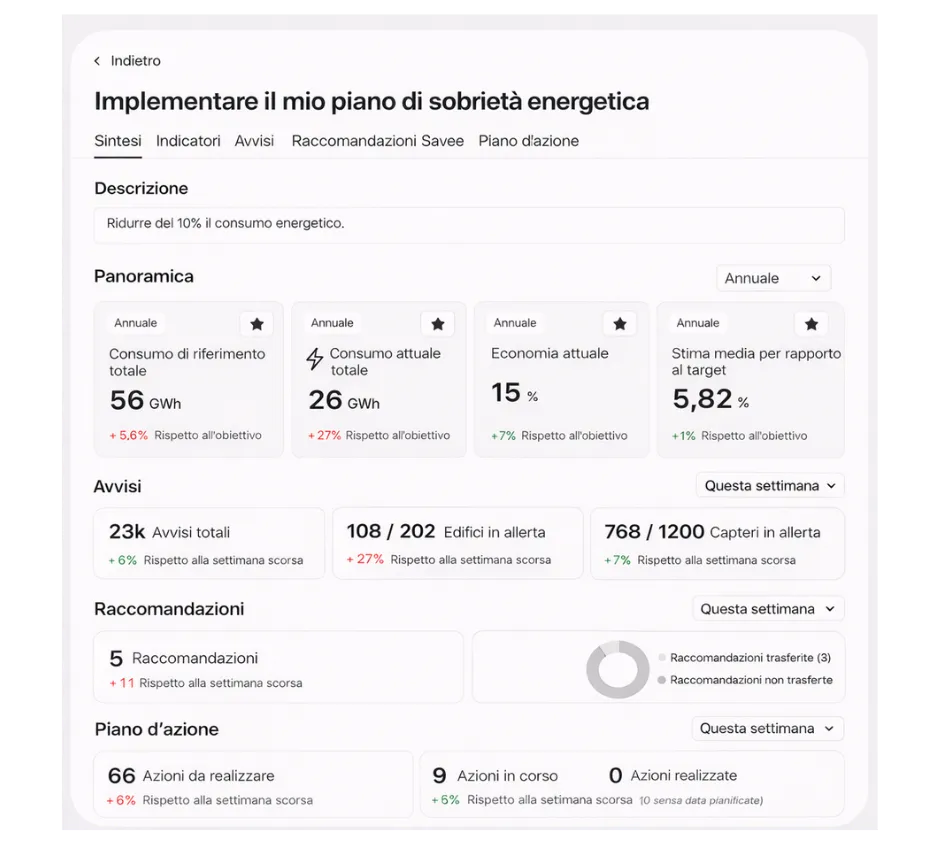Viewport: 940px width, 845px height.
Task: Star the Economia attuale card
Action: 620,323
